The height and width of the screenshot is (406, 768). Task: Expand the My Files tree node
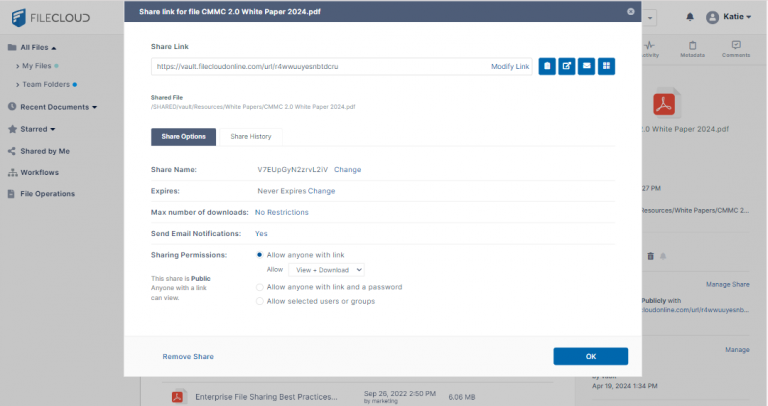pos(18,66)
